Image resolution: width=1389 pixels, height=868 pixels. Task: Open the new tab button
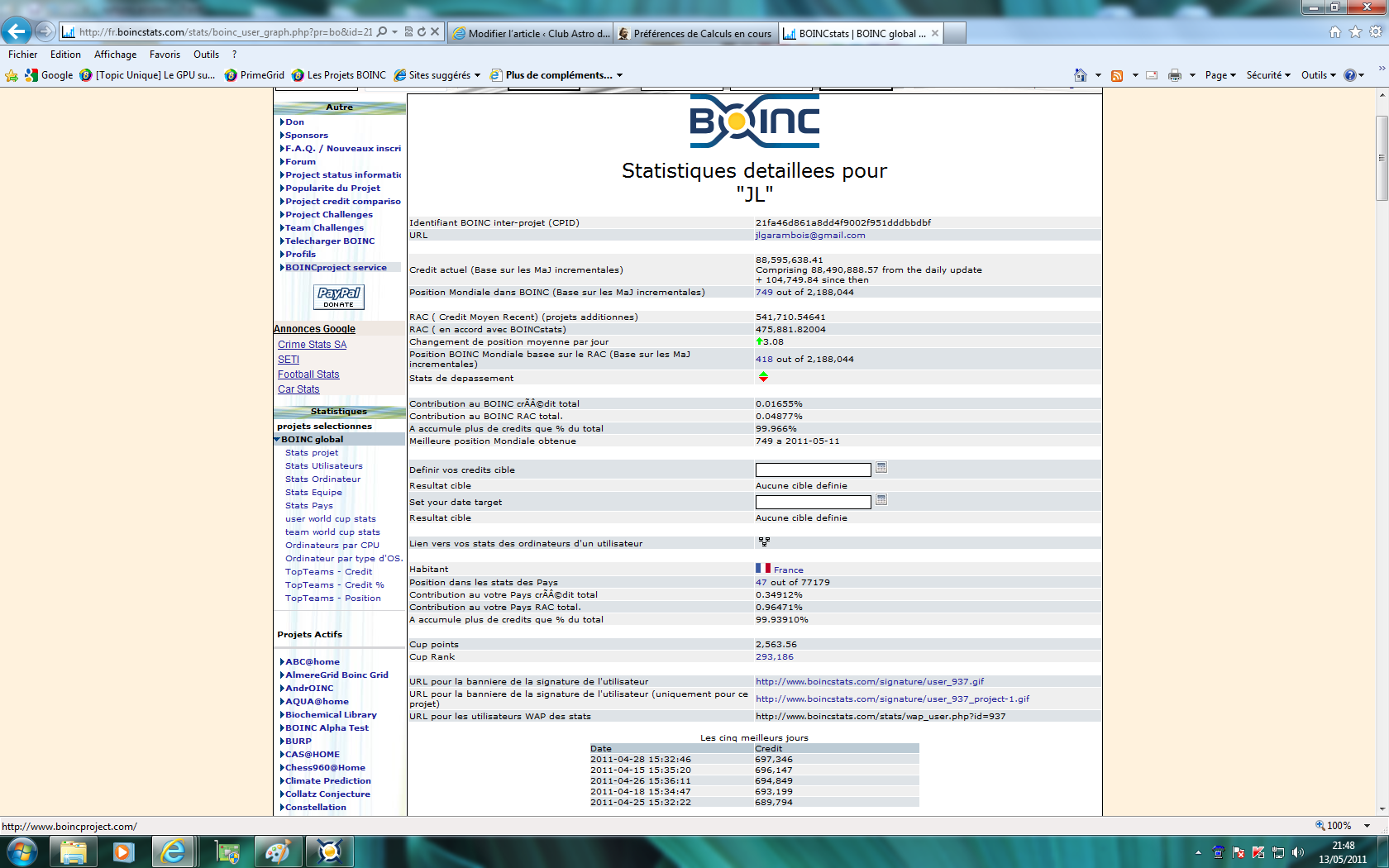[x=955, y=34]
